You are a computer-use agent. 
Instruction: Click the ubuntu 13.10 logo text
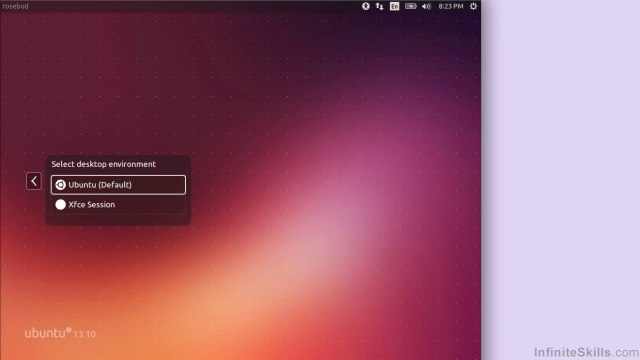click(x=60, y=333)
